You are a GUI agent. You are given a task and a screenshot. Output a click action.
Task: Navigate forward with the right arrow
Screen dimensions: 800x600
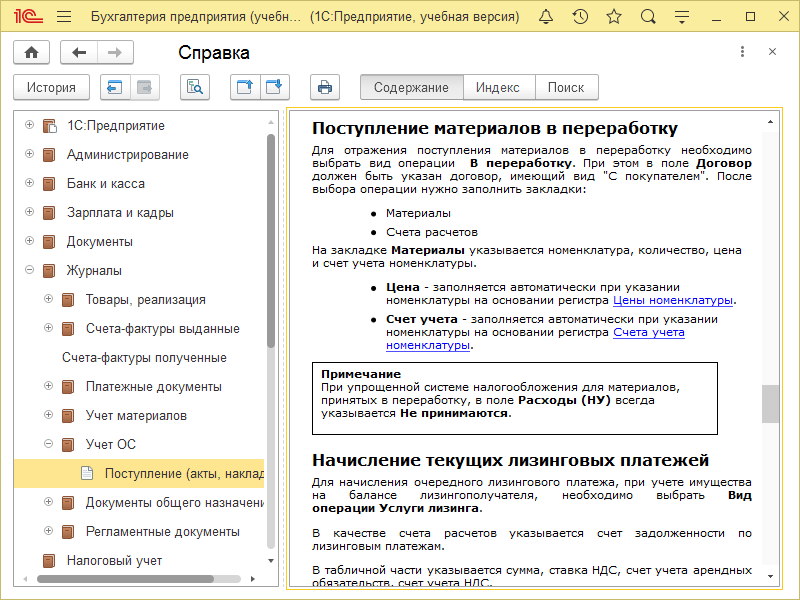(x=115, y=53)
